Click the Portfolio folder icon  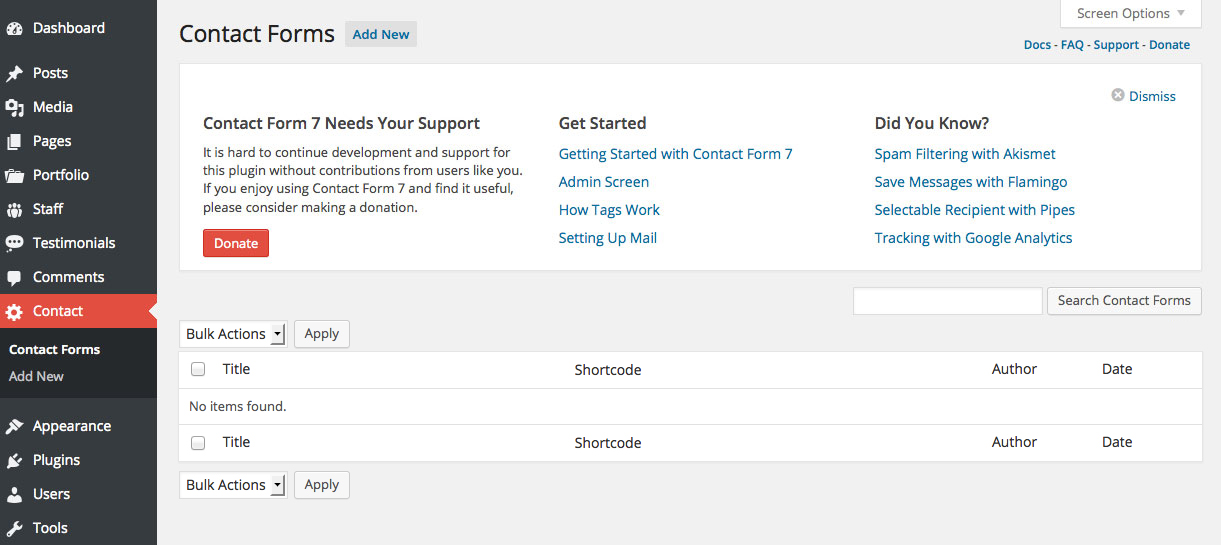point(14,175)
